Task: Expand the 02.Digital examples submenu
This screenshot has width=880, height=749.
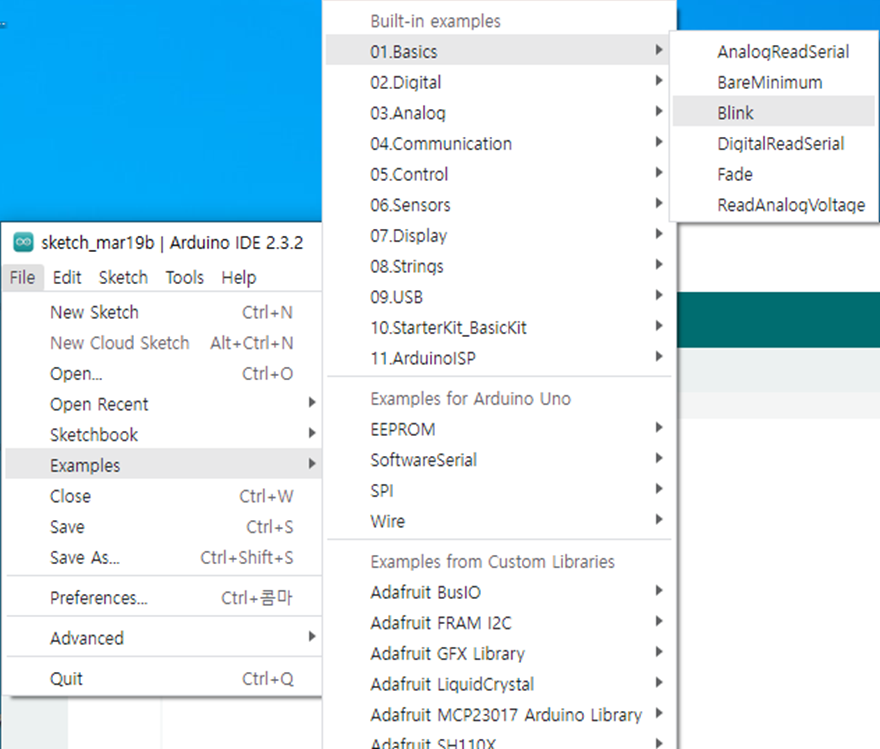Action: (499, 82)
